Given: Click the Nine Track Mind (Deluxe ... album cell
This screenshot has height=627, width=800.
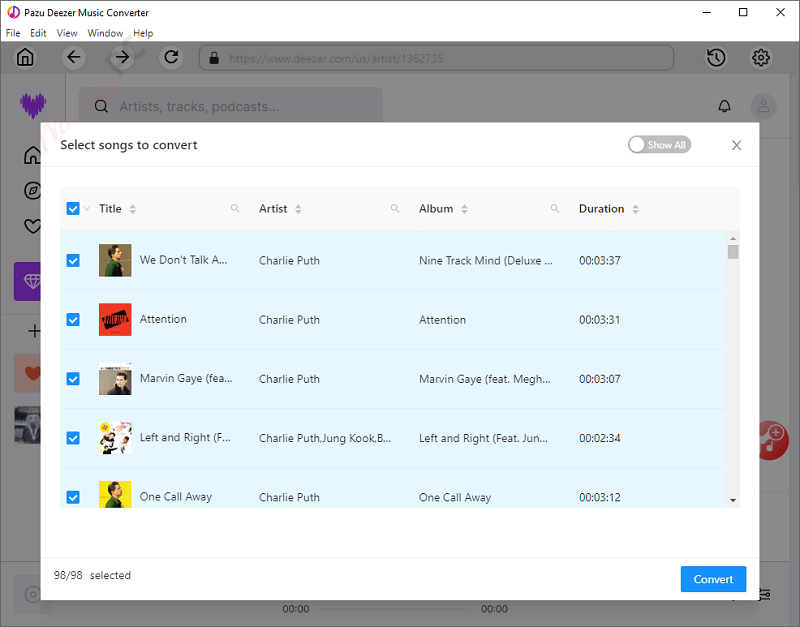Looking at the screenshot, I should click(x=485, y=260).
